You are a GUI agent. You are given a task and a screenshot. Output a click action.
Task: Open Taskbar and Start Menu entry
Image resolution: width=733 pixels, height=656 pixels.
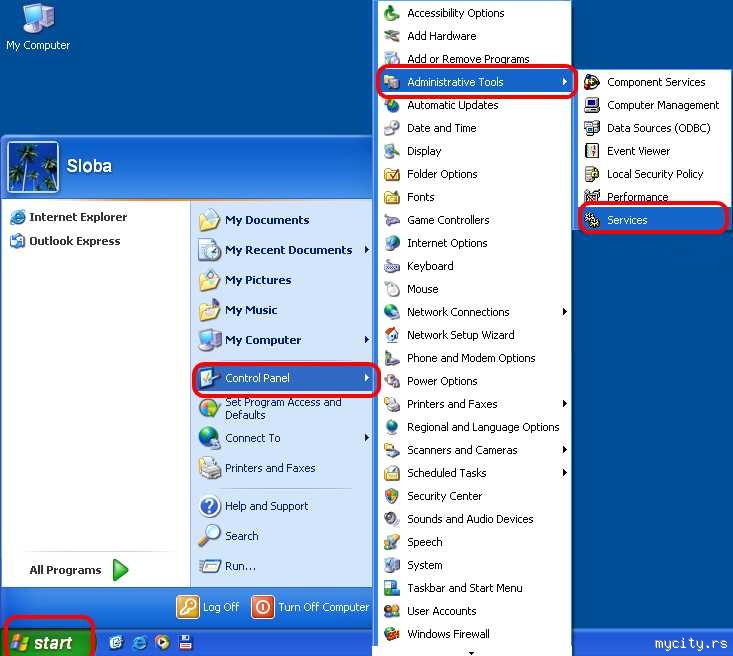474,588
